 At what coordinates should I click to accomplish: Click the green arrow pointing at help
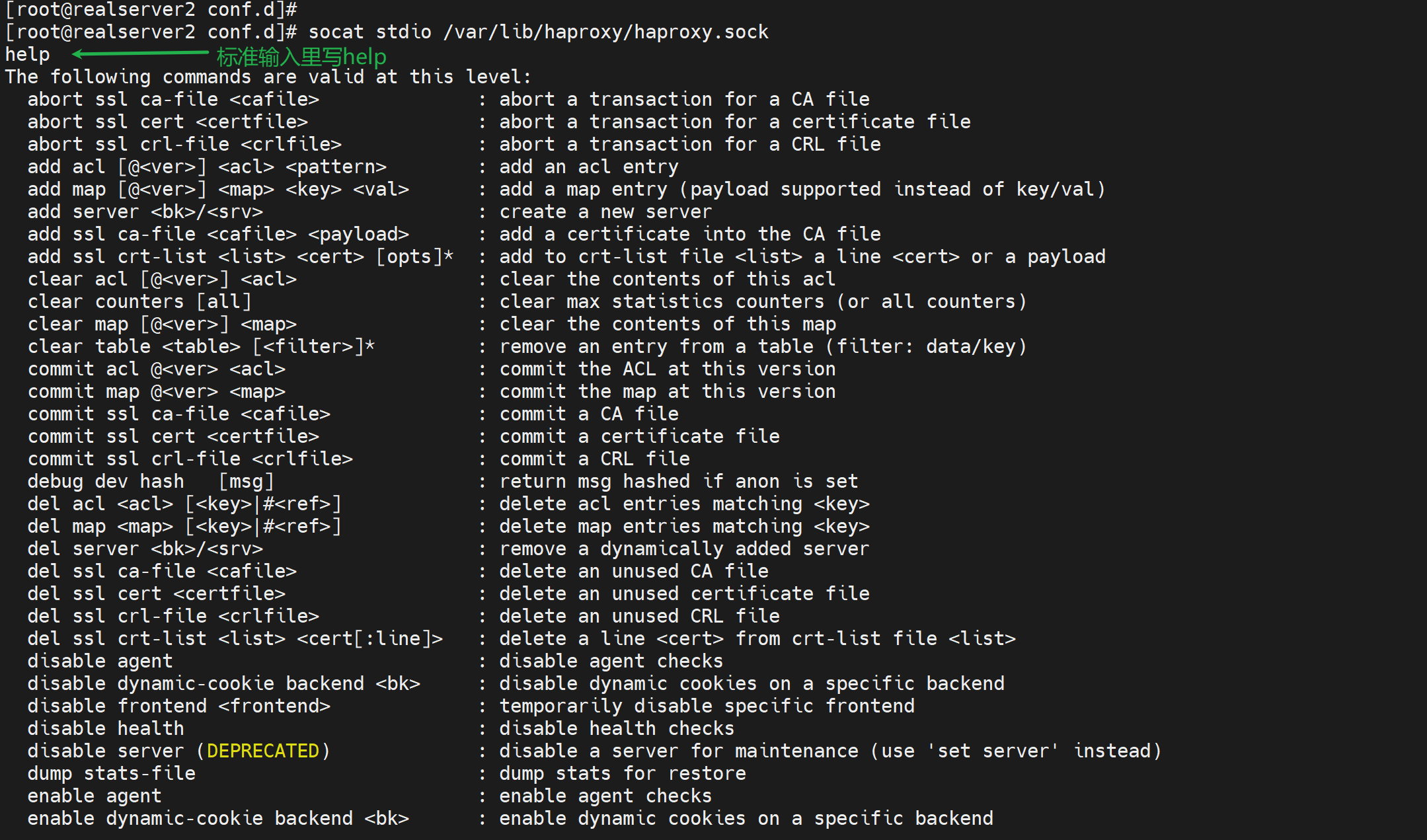140,54
